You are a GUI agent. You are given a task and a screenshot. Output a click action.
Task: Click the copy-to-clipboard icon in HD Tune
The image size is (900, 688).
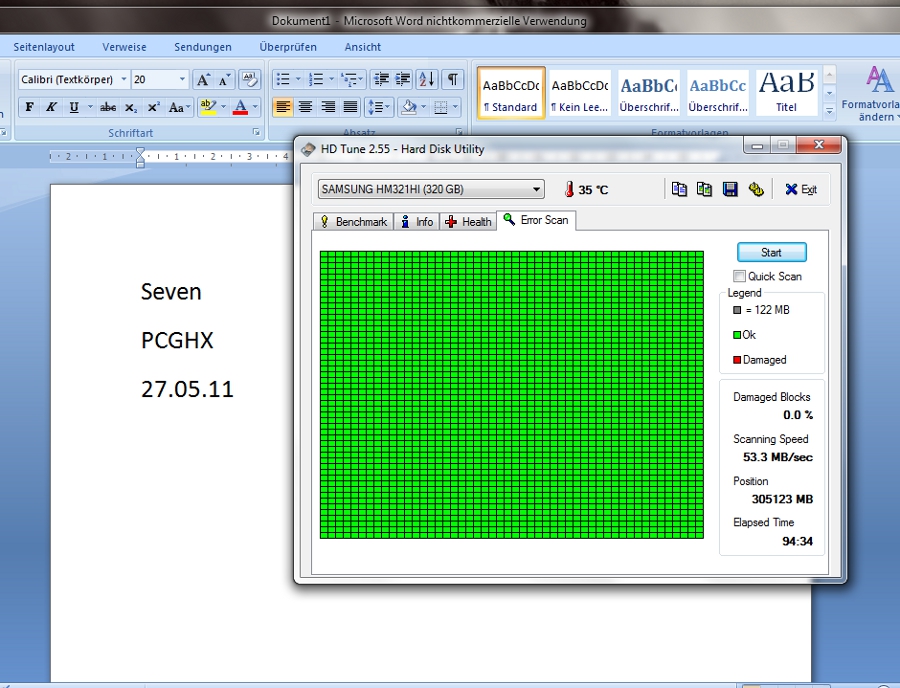679,189
